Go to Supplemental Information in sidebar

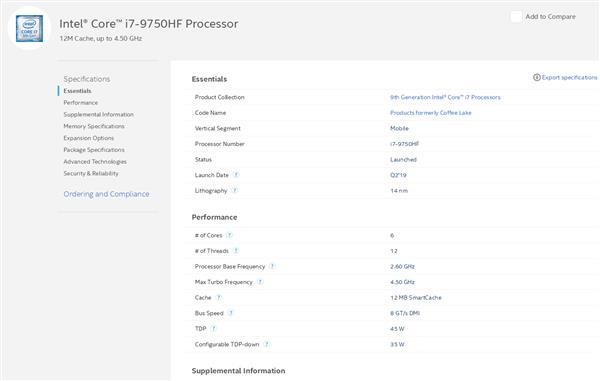(99, 115)
